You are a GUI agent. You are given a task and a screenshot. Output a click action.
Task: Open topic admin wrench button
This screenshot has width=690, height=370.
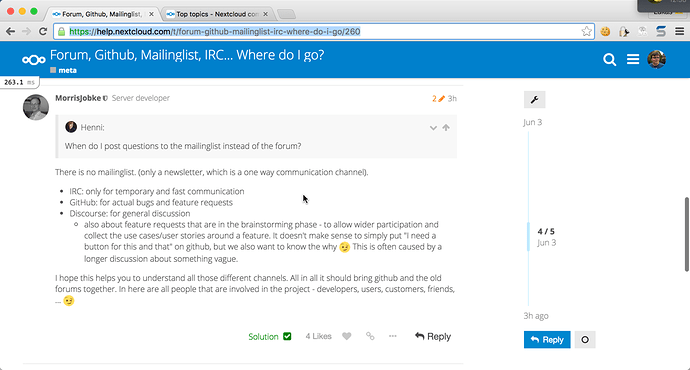click(x=535, y=100)
